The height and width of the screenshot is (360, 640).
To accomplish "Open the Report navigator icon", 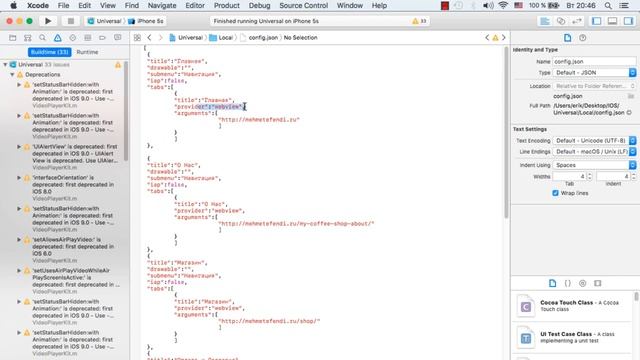I will [x=118, y=38].
